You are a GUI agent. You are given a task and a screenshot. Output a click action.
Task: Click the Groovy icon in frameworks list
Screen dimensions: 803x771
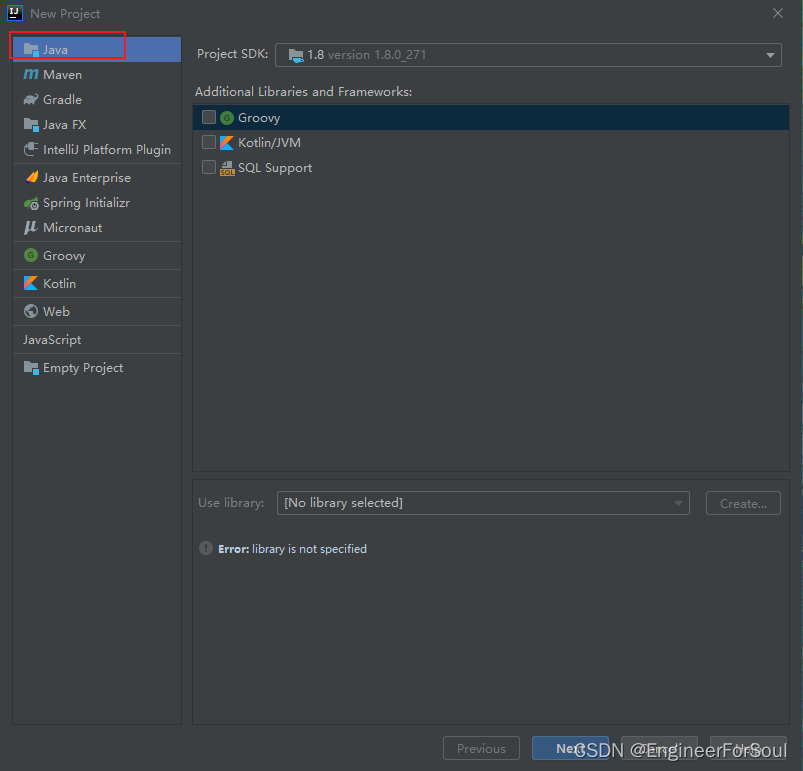pyautogui.click(x=227, y=118)
